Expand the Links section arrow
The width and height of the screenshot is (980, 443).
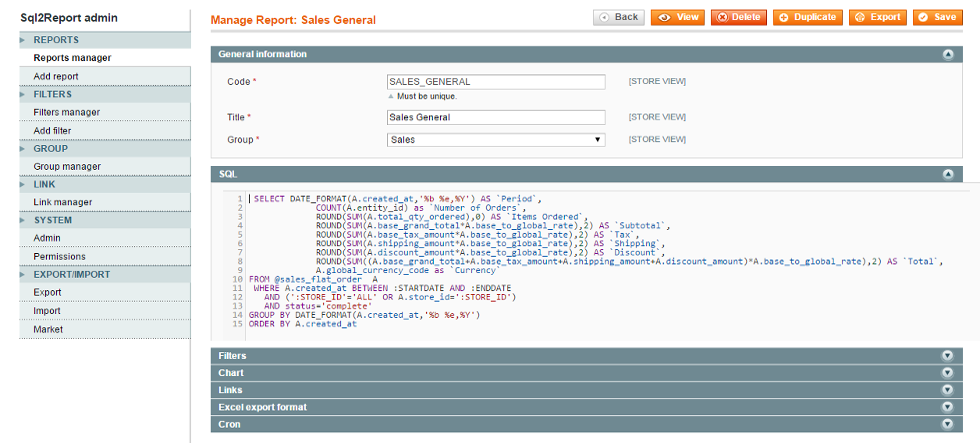tap(948, 390)
